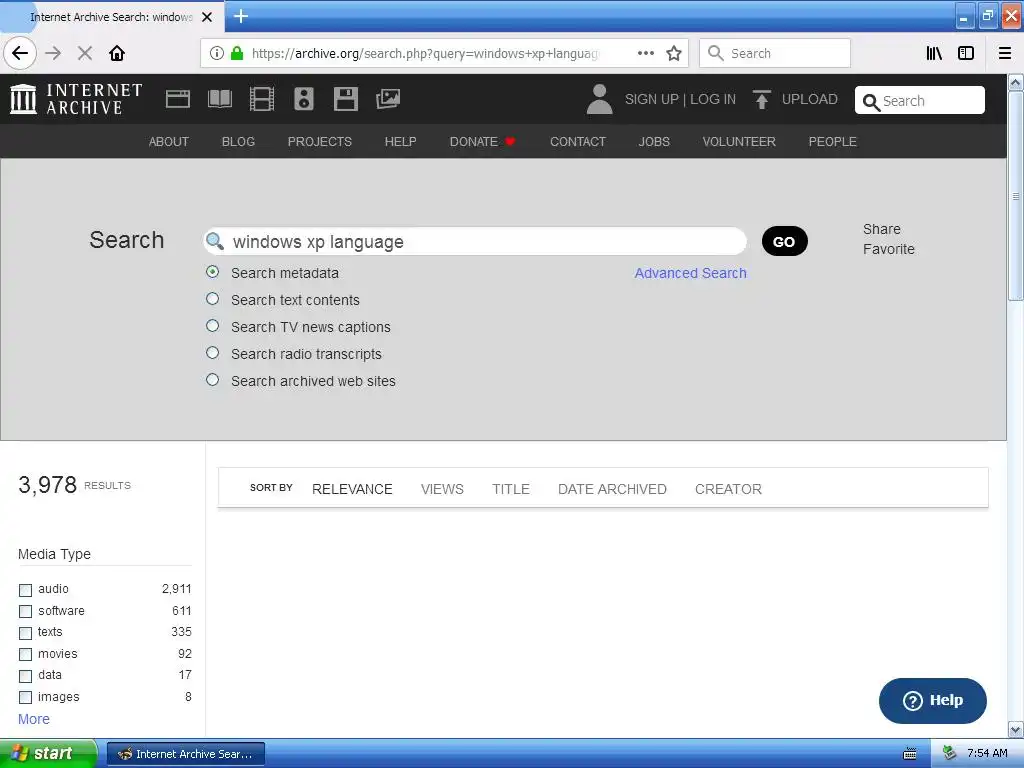Image resolution: width=1024 pixels, height=768 pixels.
Task: Expand More media type options
Action: point(34,719)
